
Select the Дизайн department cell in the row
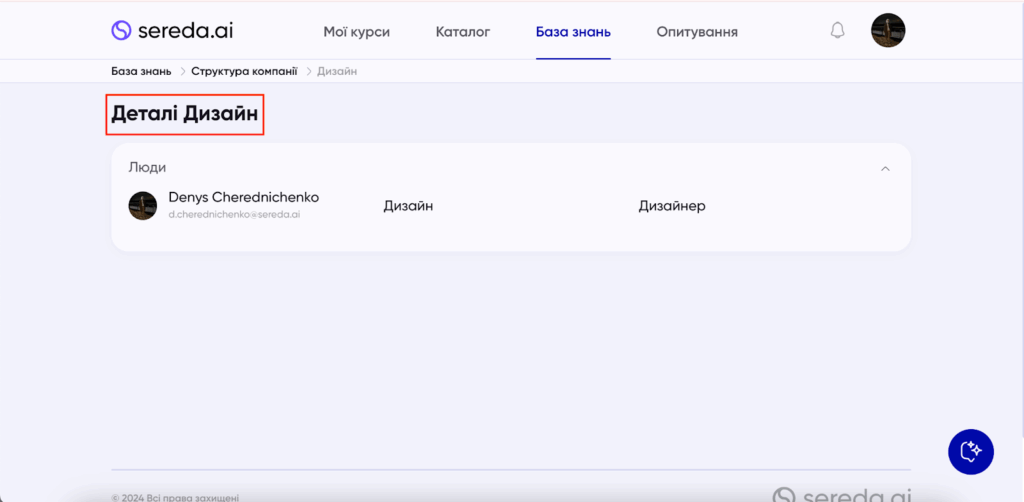408,206
